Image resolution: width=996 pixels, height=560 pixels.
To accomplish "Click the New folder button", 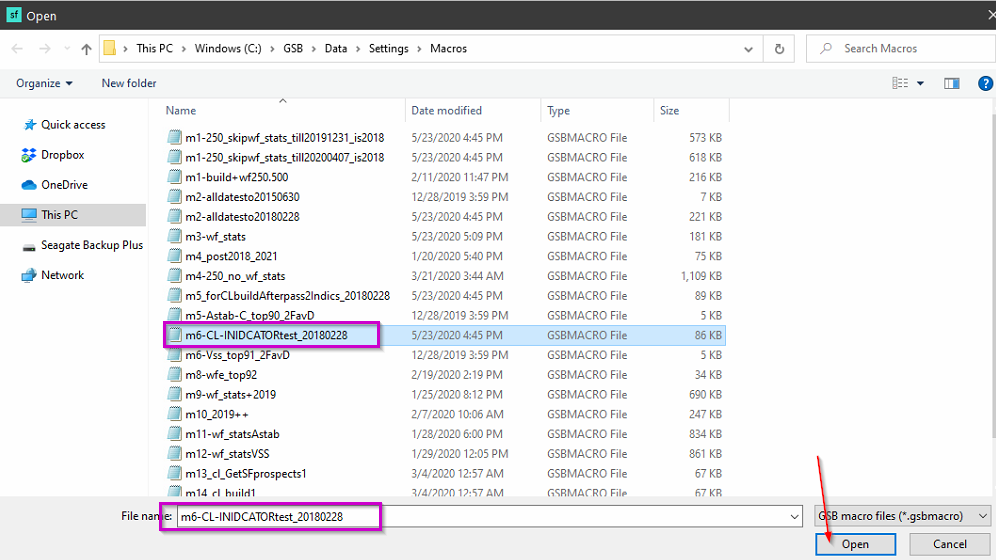I will pyautogui.click(x=129, y=84).
